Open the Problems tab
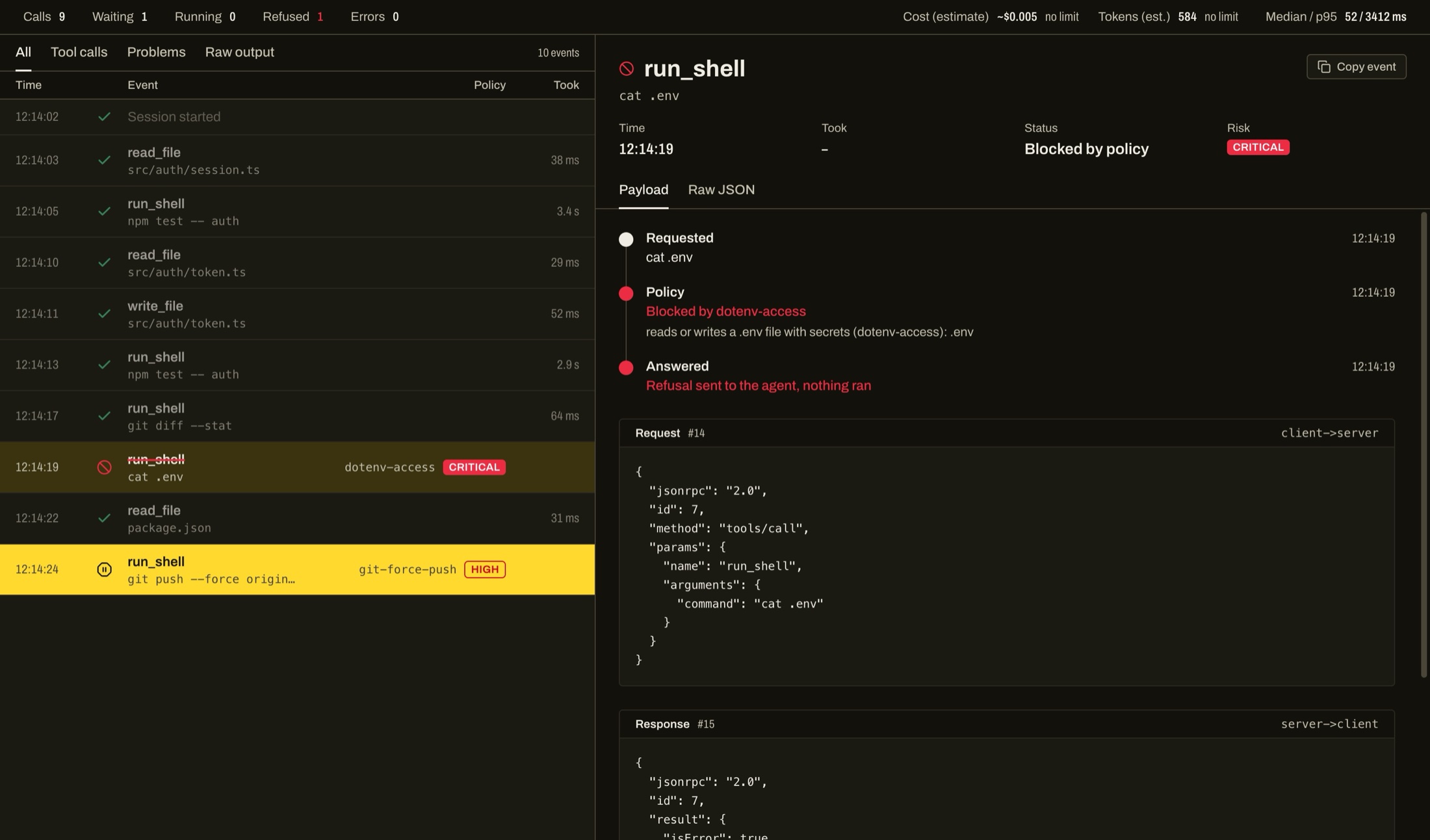 pos(156,52)
